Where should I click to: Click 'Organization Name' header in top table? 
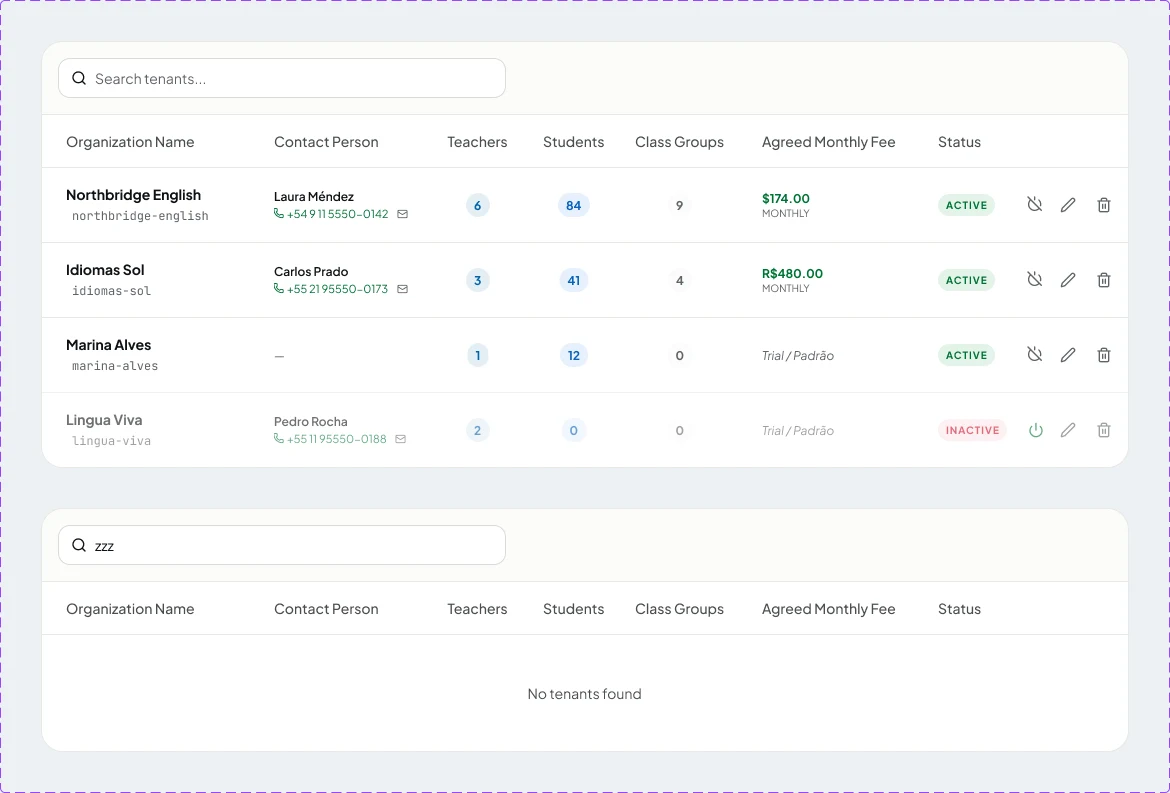coord(130,142)
